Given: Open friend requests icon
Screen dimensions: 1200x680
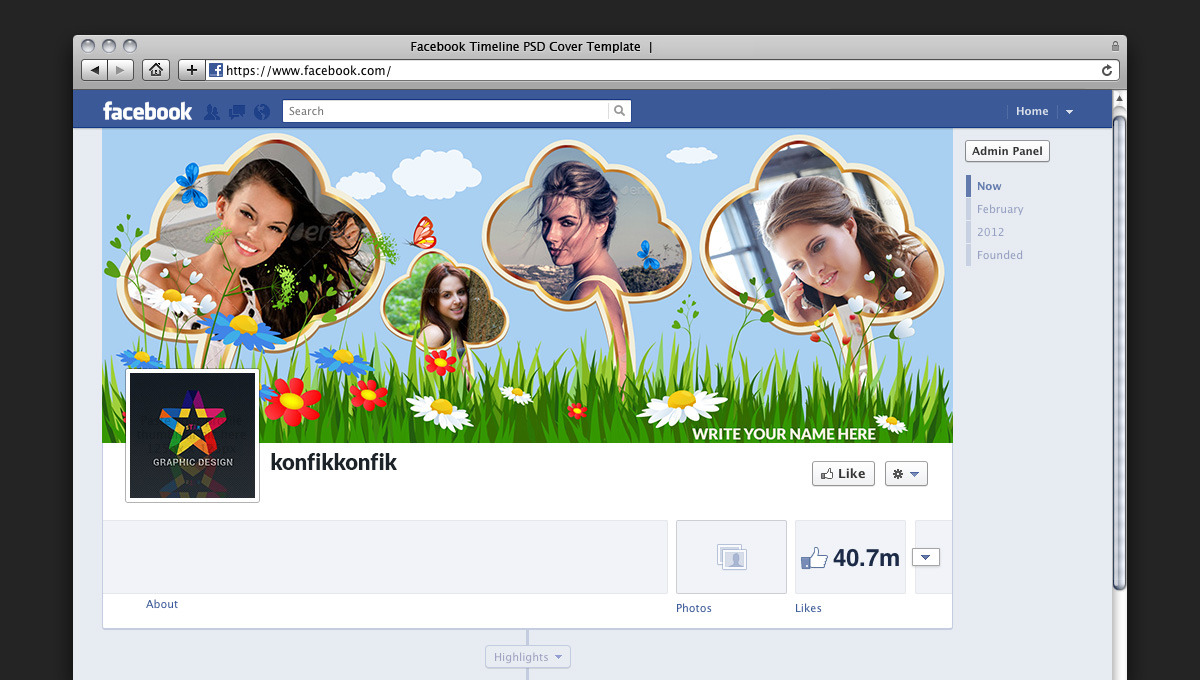Looking at the screenshot, I should pyautogui.click(x=212, y=112).
